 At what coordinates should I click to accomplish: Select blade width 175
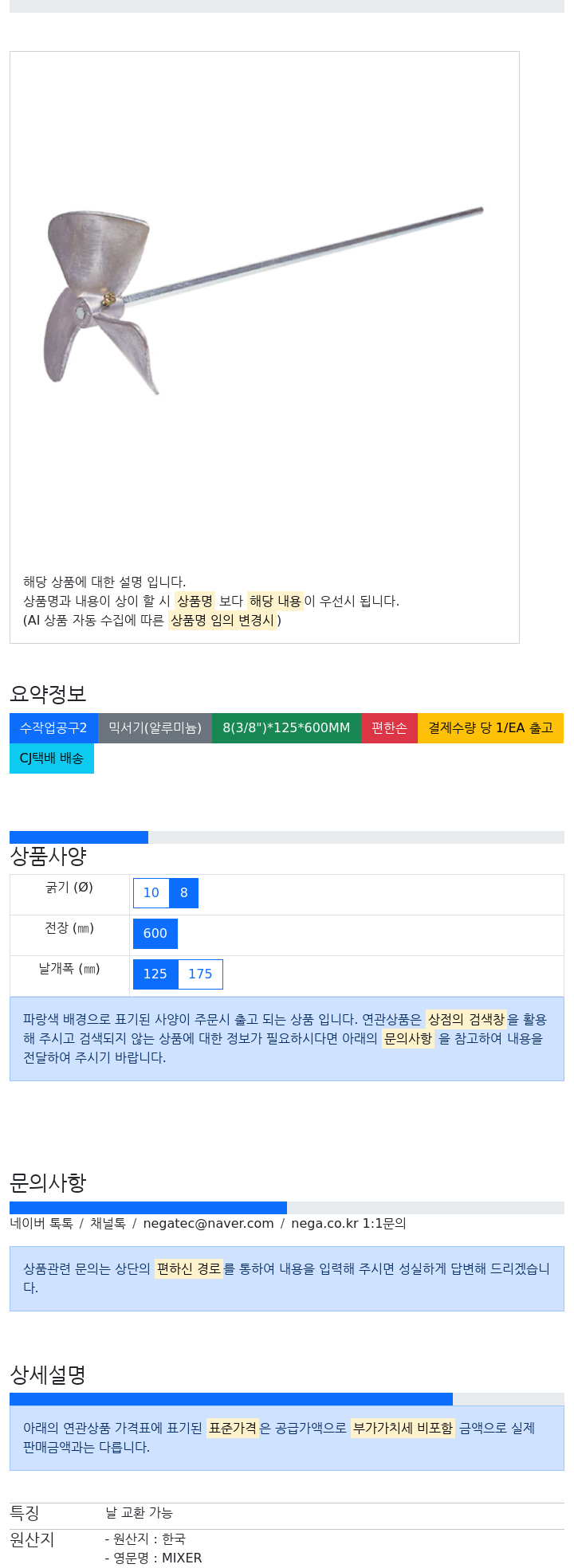pos(200,974)
